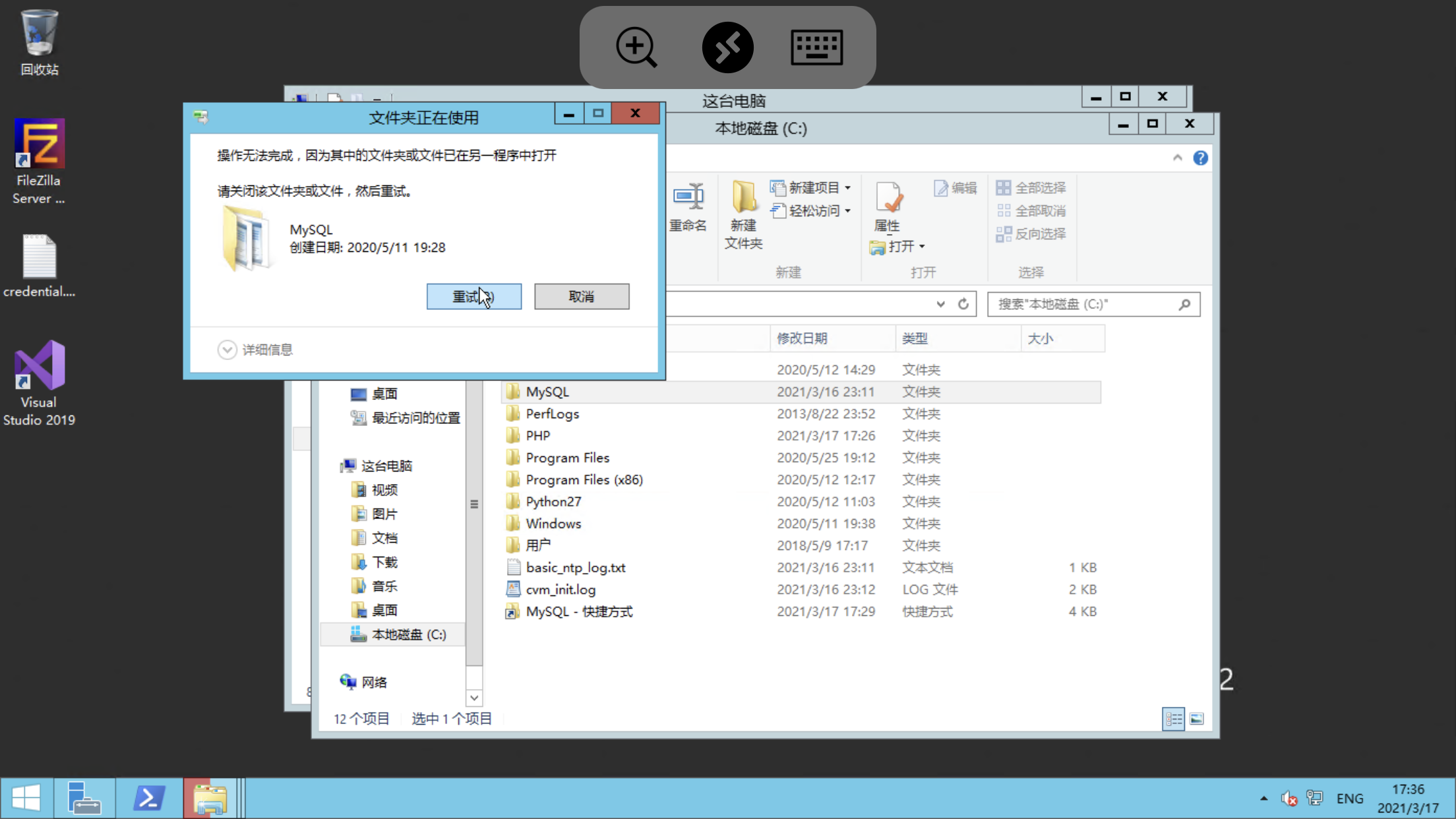Click the zoom magnifier icon in remote toolbar
Viewport: 1456px width, 819px height.
click(x=636, y=47)
